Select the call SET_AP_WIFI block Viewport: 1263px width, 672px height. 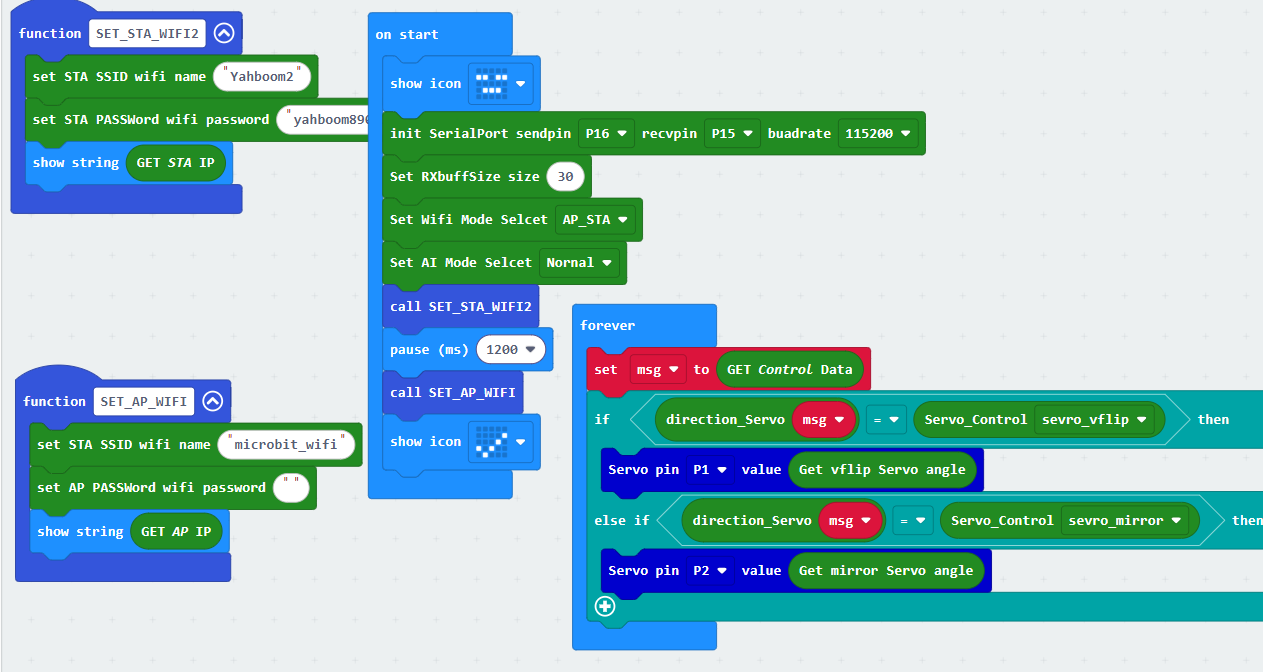click(452, 392)
